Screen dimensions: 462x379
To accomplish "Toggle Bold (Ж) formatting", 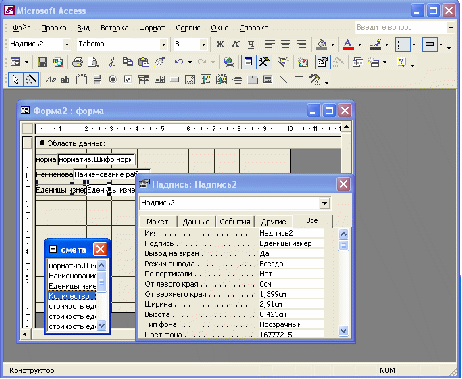I will coord(220,44).
